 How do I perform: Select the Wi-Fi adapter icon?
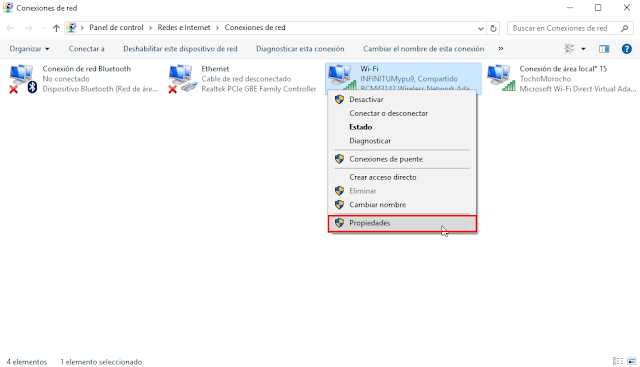pyautogui.click(x=342, y=78)
